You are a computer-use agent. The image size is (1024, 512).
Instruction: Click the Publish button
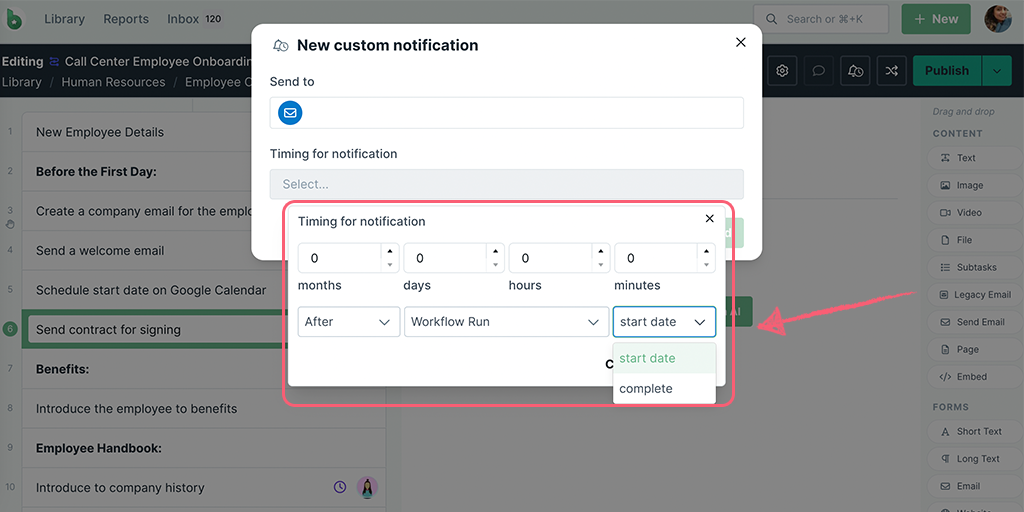(x=946, y=71)
